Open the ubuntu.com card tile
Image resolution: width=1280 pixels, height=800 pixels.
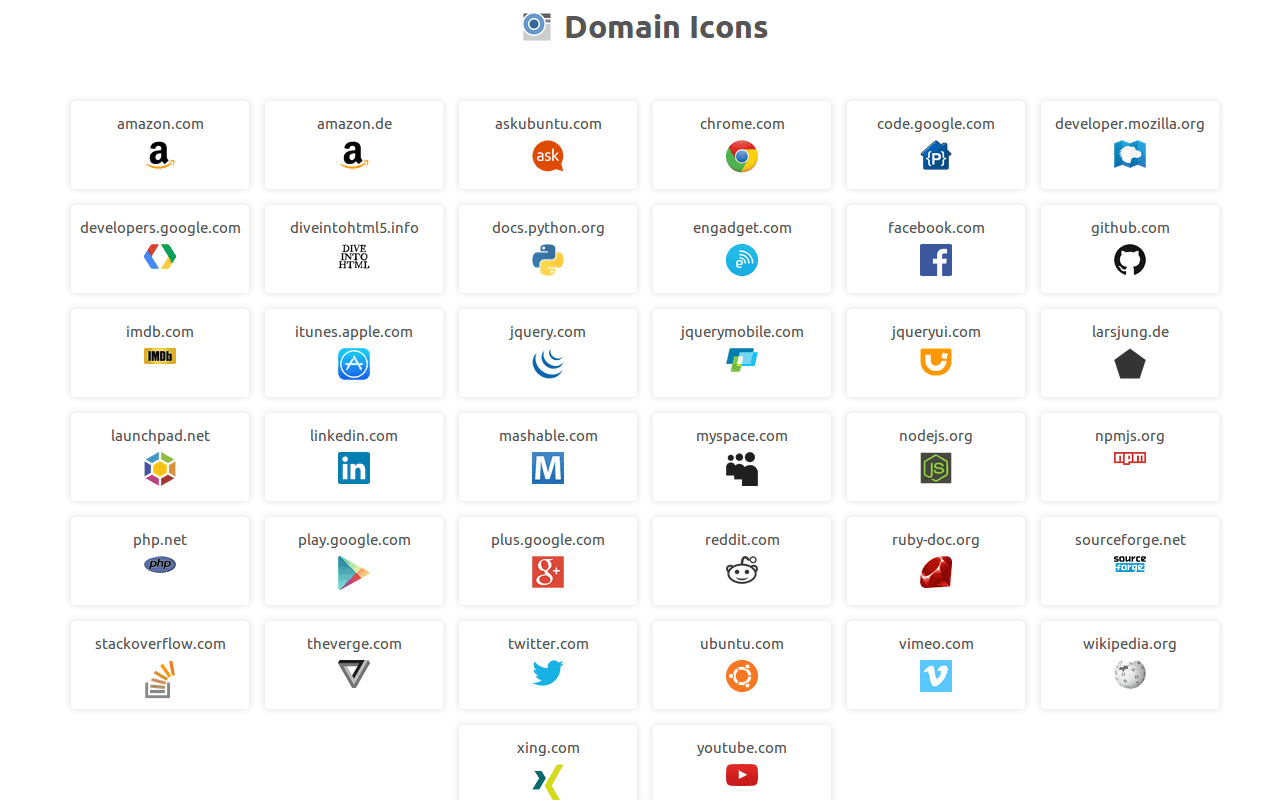tap(742, 664)
